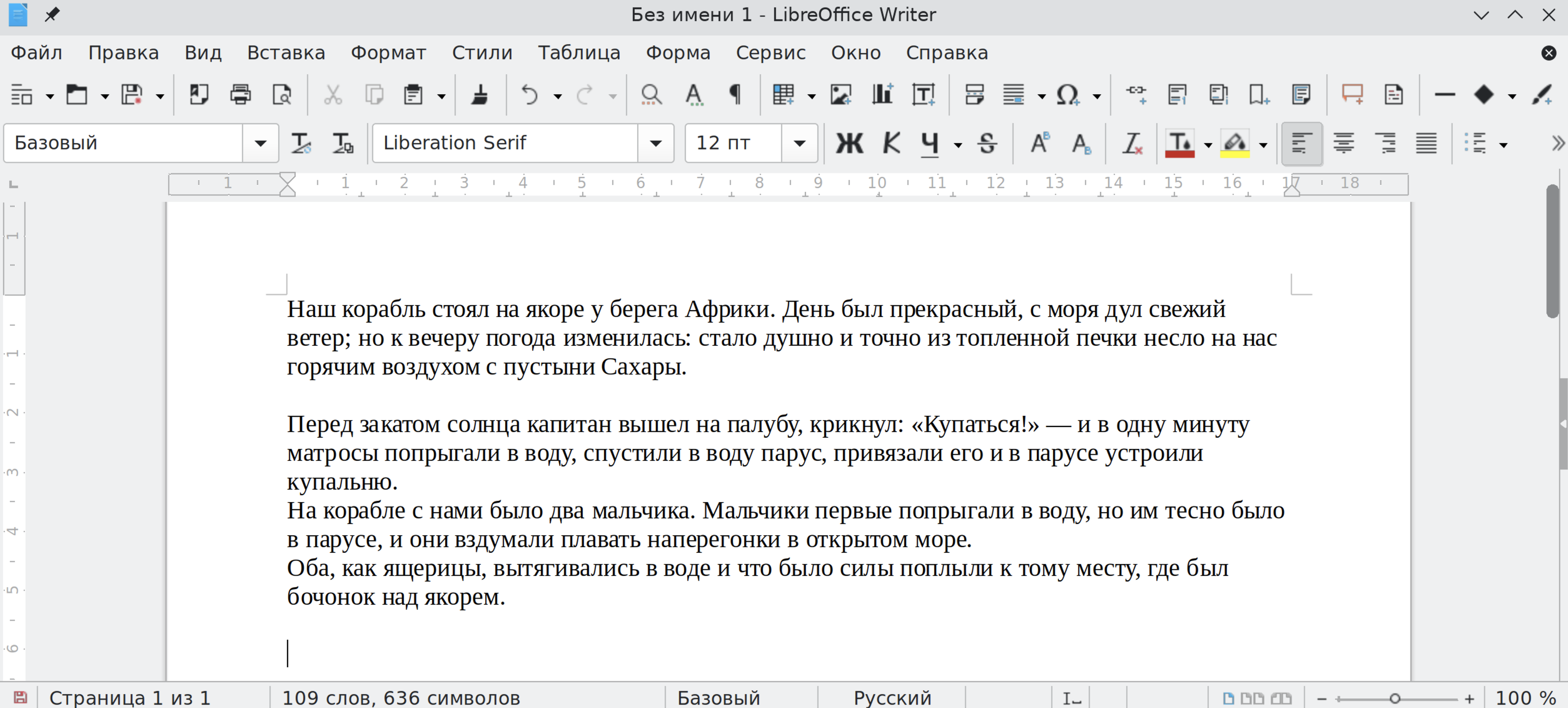Image resolution: width=1568 pixels, height=708 pixels.
Task: Click Русский language in status bar
Action: click(x=892, y=698)
